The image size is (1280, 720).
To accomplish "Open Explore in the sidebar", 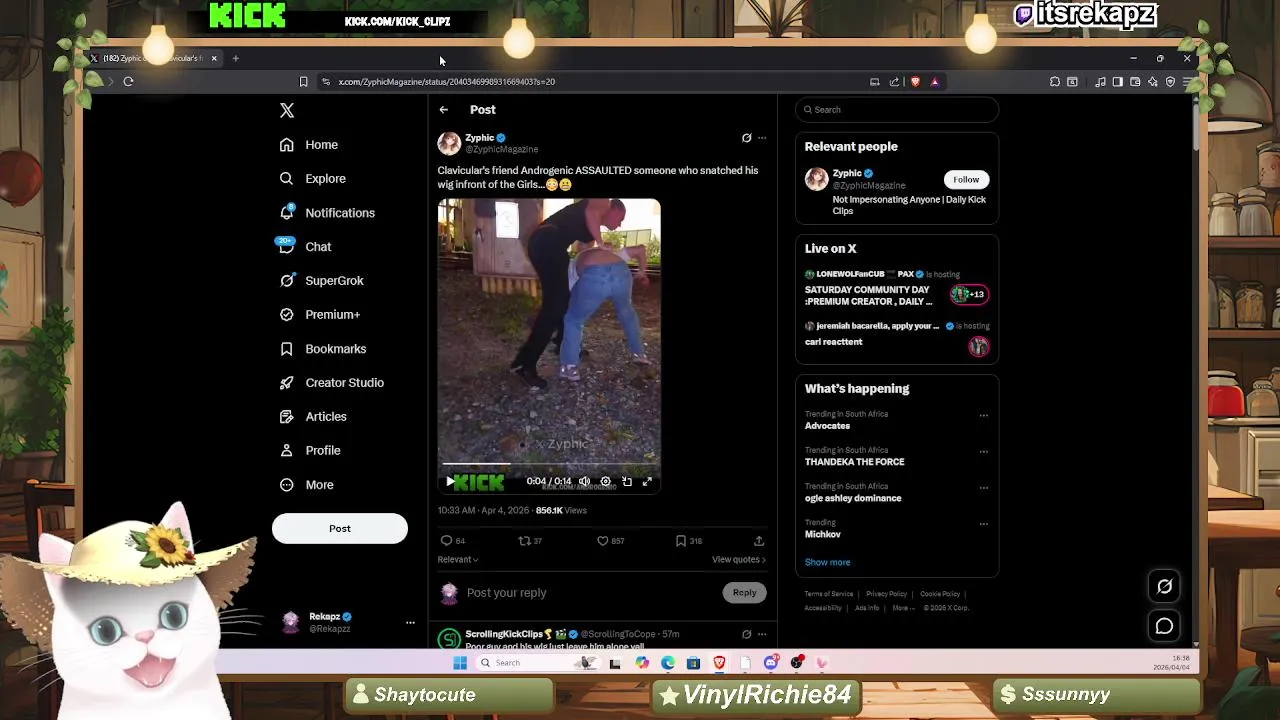I will tap(313, 179).
